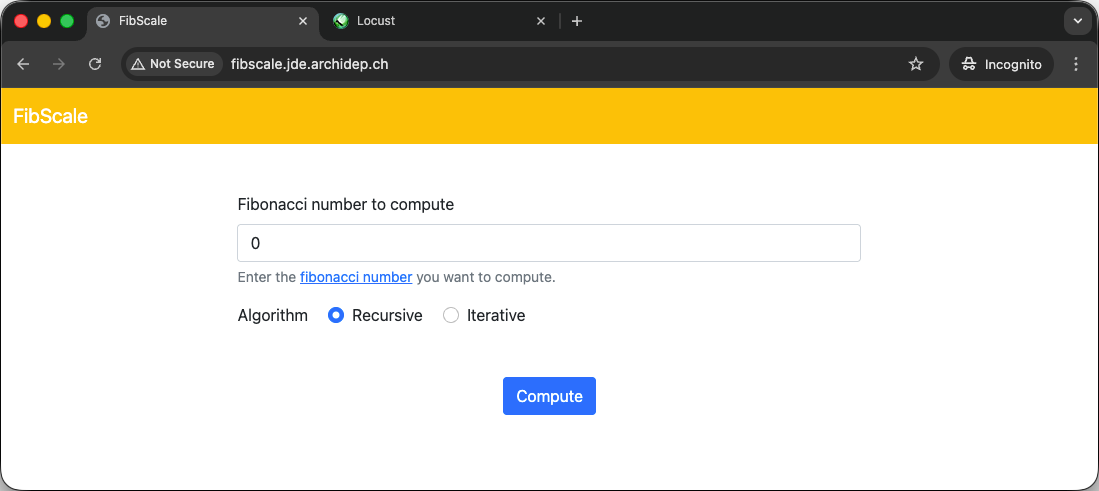Expand the tab search dropdown arrow
The image size is (1099, 491).
tap(1077, 21)
